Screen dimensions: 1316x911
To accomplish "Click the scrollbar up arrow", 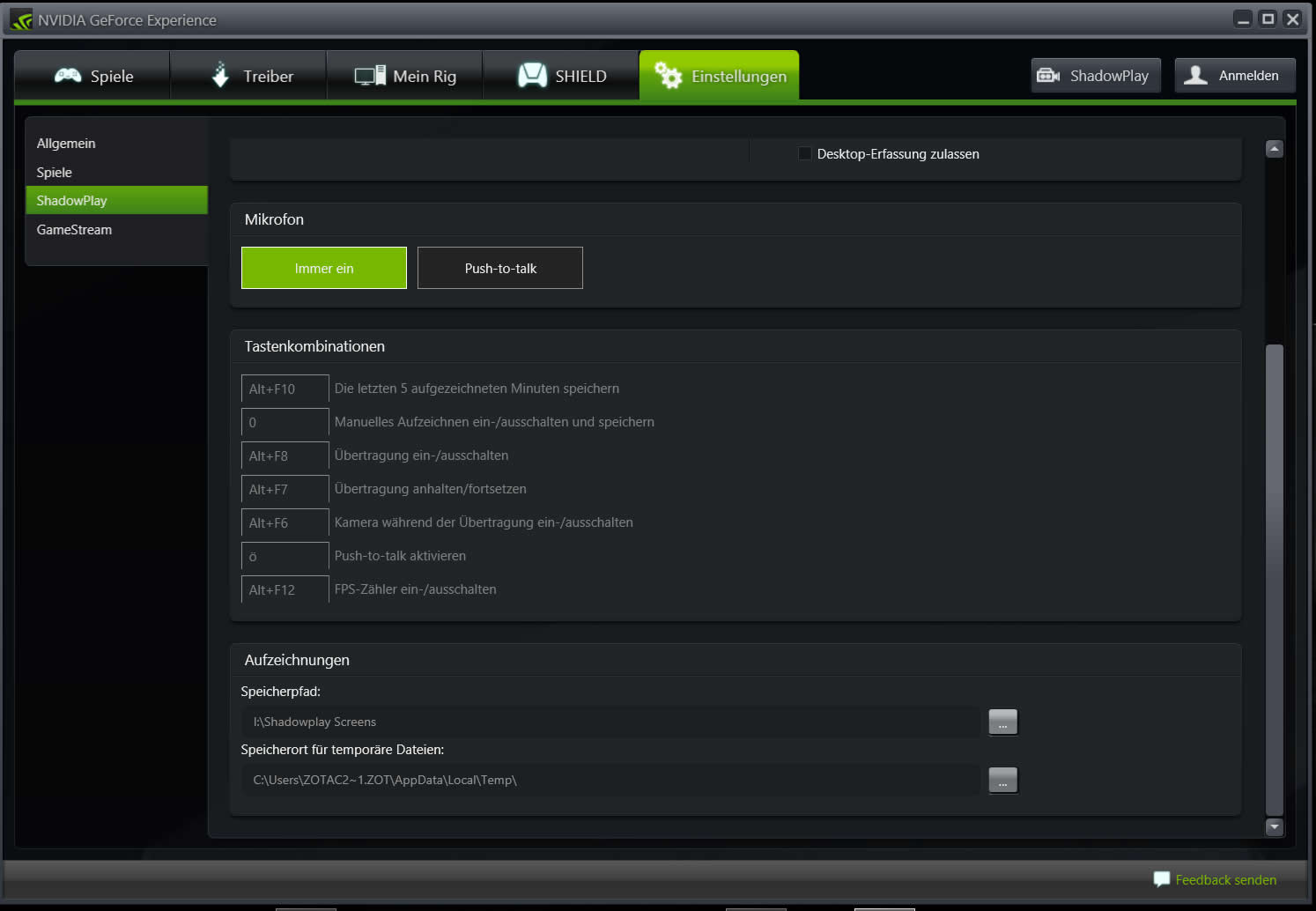I will click(x=1274, y=149).
